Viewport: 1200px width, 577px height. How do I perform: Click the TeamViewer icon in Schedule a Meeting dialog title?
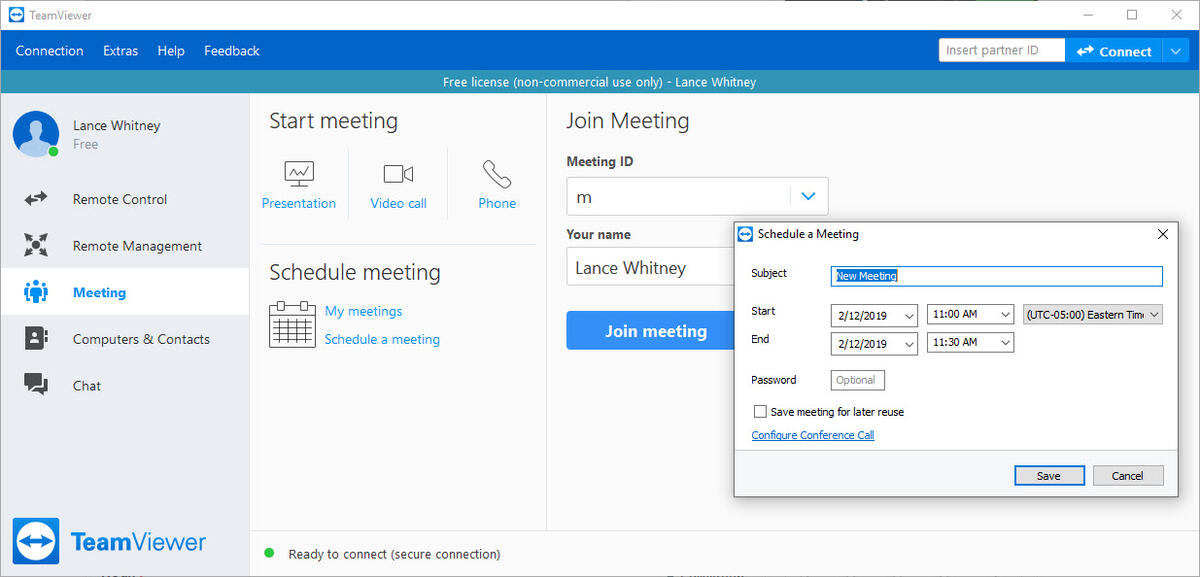point(745,234)
